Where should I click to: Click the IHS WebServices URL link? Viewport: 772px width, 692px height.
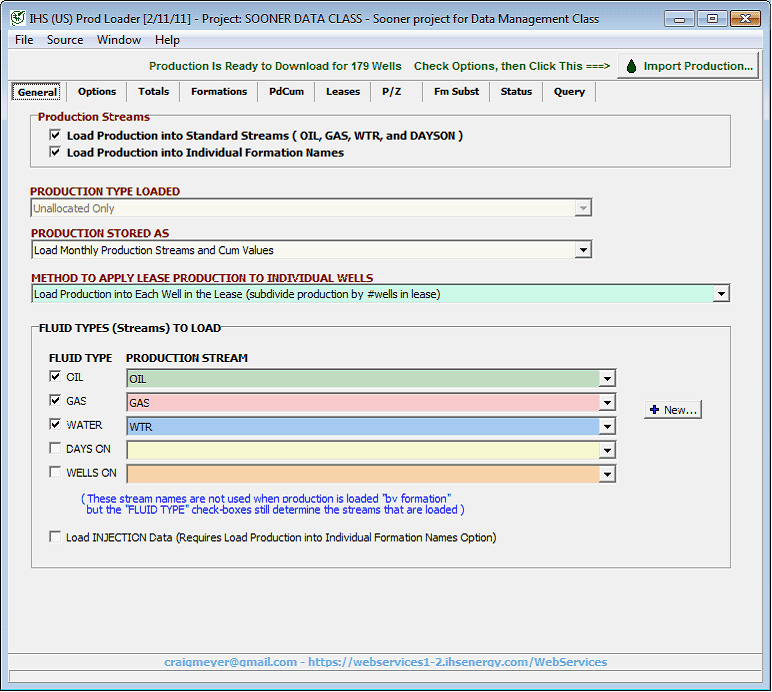point(457,662)
